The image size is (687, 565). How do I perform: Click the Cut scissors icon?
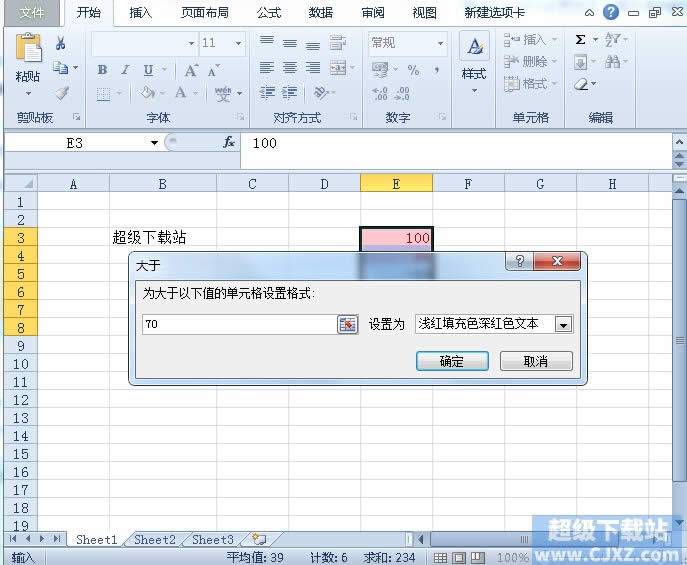[61, 43]
